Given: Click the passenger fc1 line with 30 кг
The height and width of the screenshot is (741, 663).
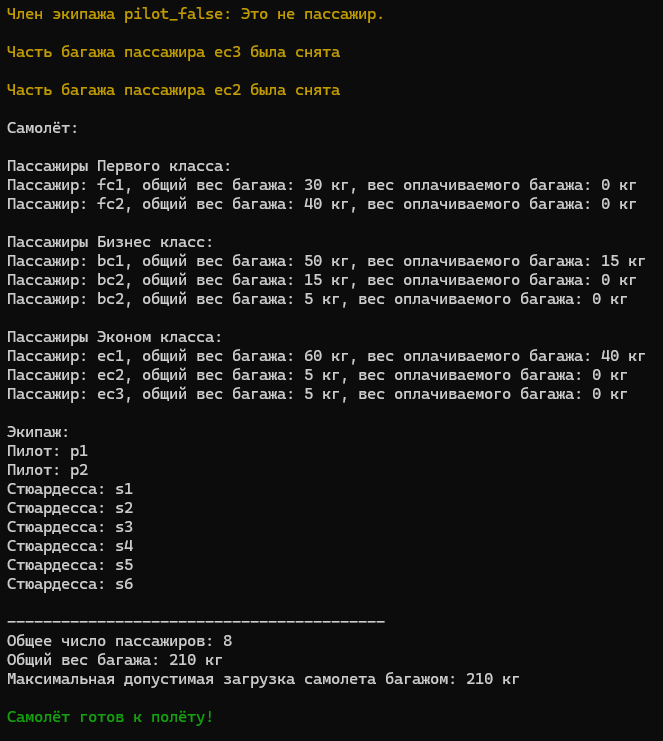Looking at the screenshot, I should tap(322, 185).
